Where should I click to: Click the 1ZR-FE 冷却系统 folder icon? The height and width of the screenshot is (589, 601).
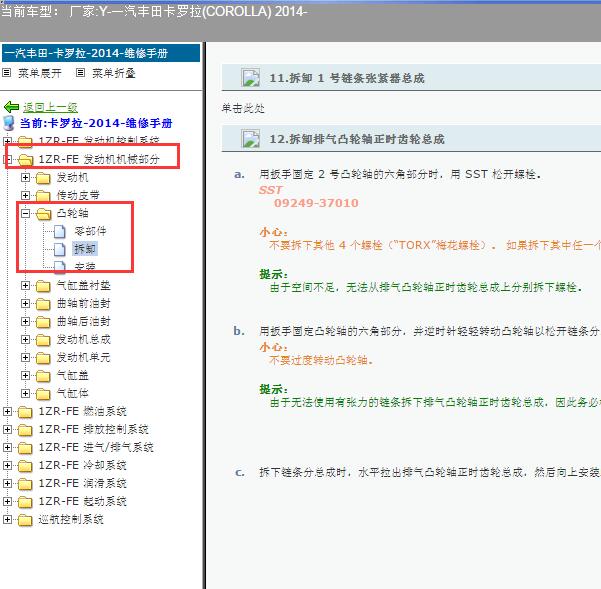[25, 466]
